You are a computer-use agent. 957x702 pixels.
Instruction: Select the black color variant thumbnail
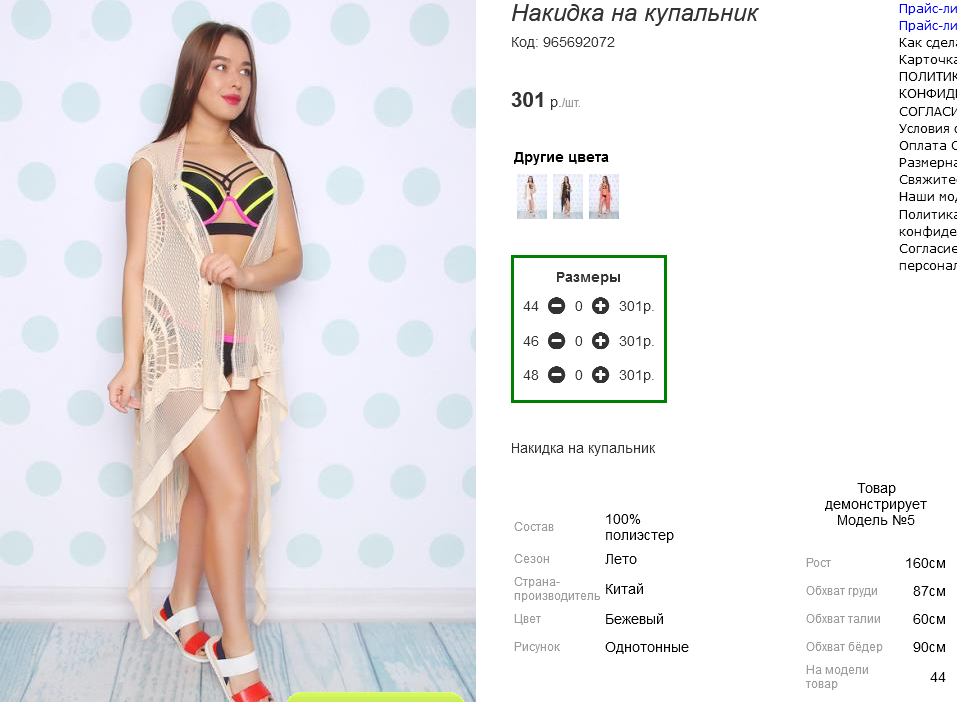568,196
